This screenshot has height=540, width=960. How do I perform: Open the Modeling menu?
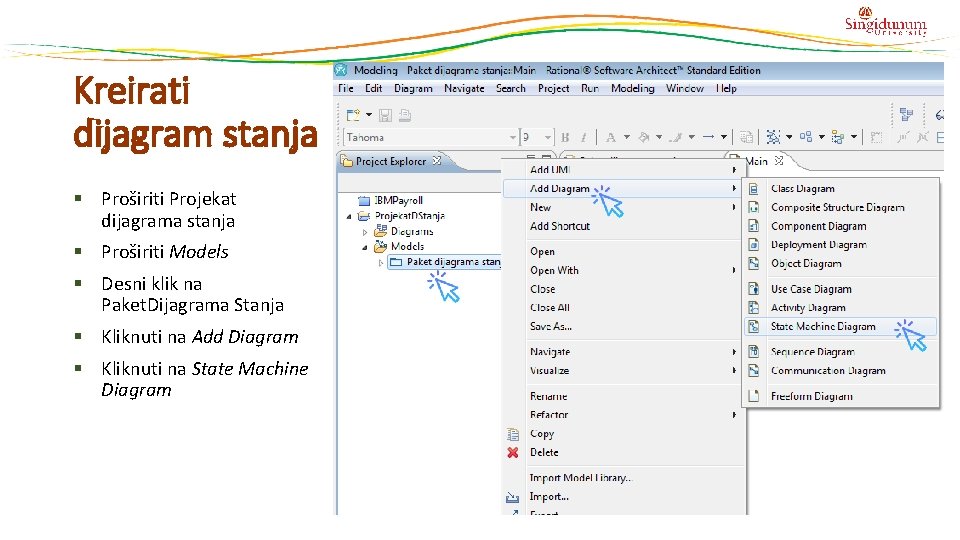point(632,88)
